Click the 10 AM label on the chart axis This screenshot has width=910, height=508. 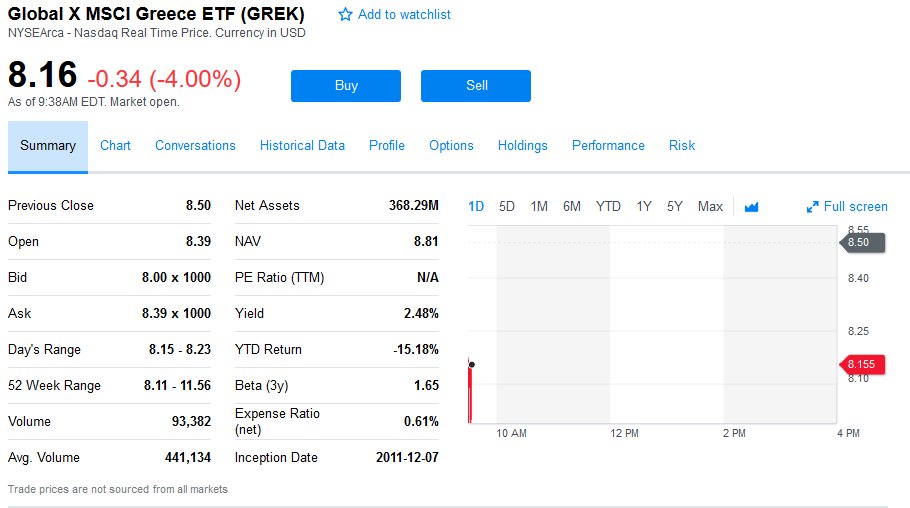(511, 433)
